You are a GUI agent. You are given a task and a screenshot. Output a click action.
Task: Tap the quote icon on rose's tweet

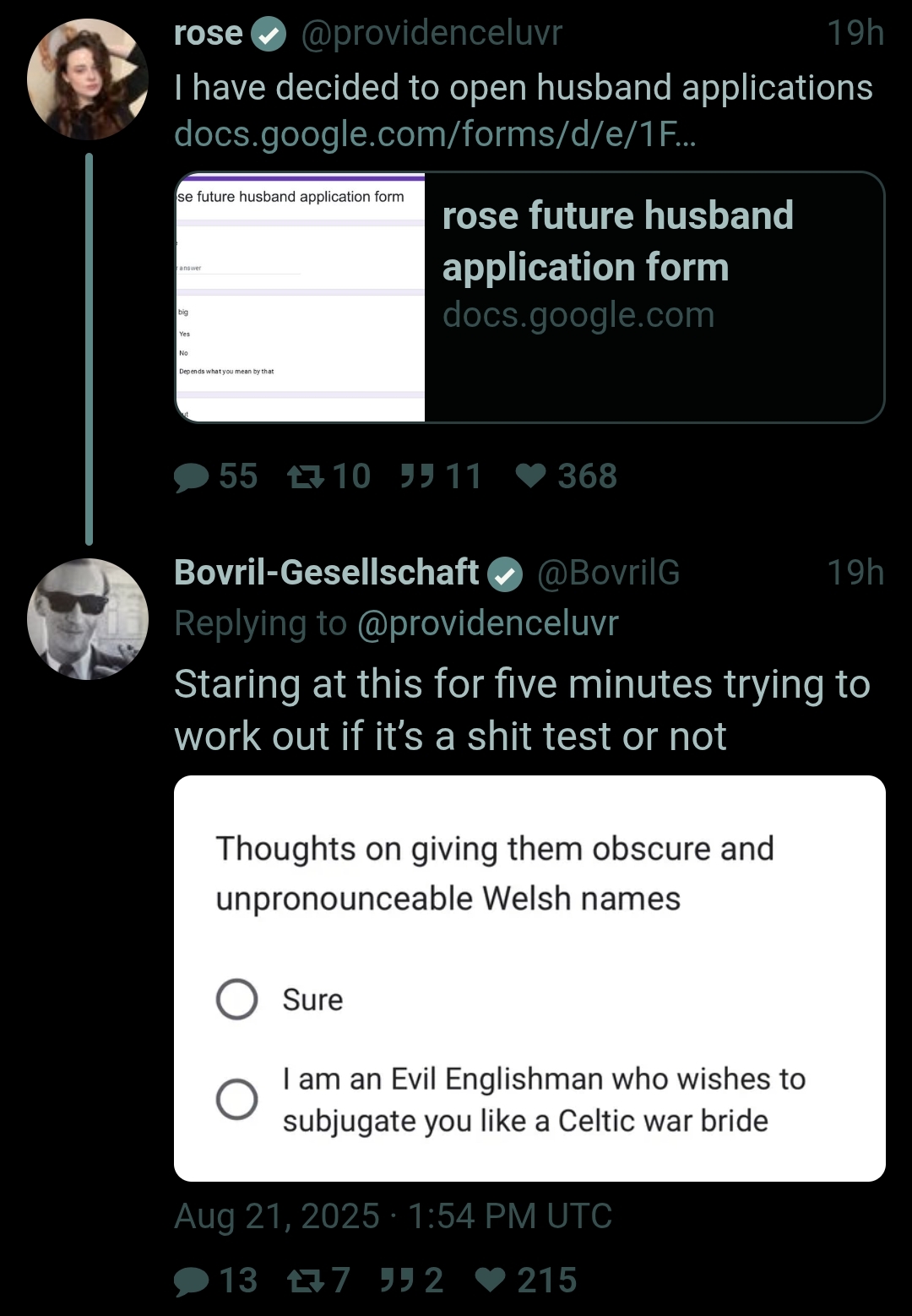pyautogui.click(x=417, y=476)
